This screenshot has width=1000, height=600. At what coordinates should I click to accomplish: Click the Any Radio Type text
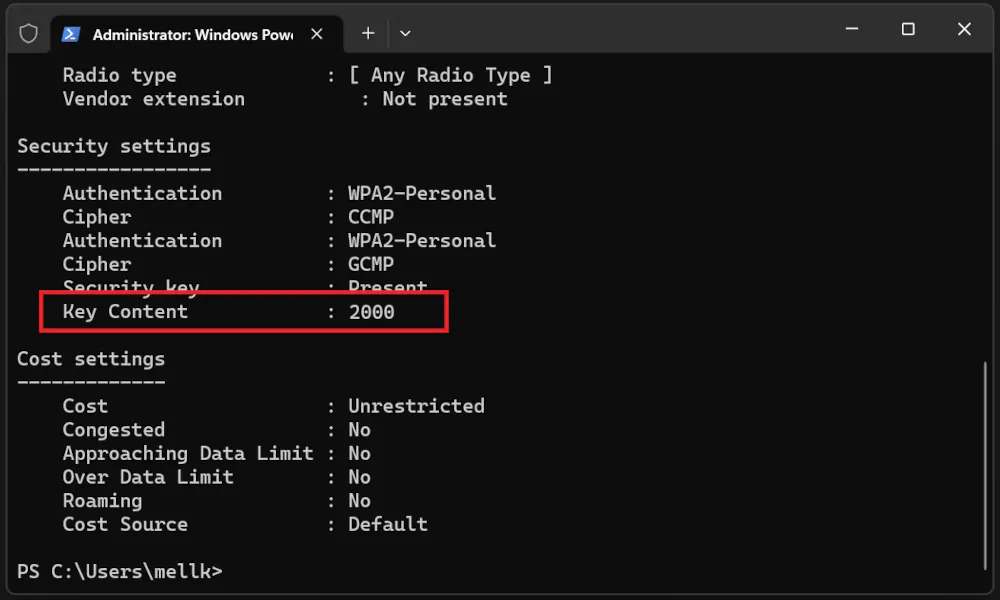click(450, 75)
